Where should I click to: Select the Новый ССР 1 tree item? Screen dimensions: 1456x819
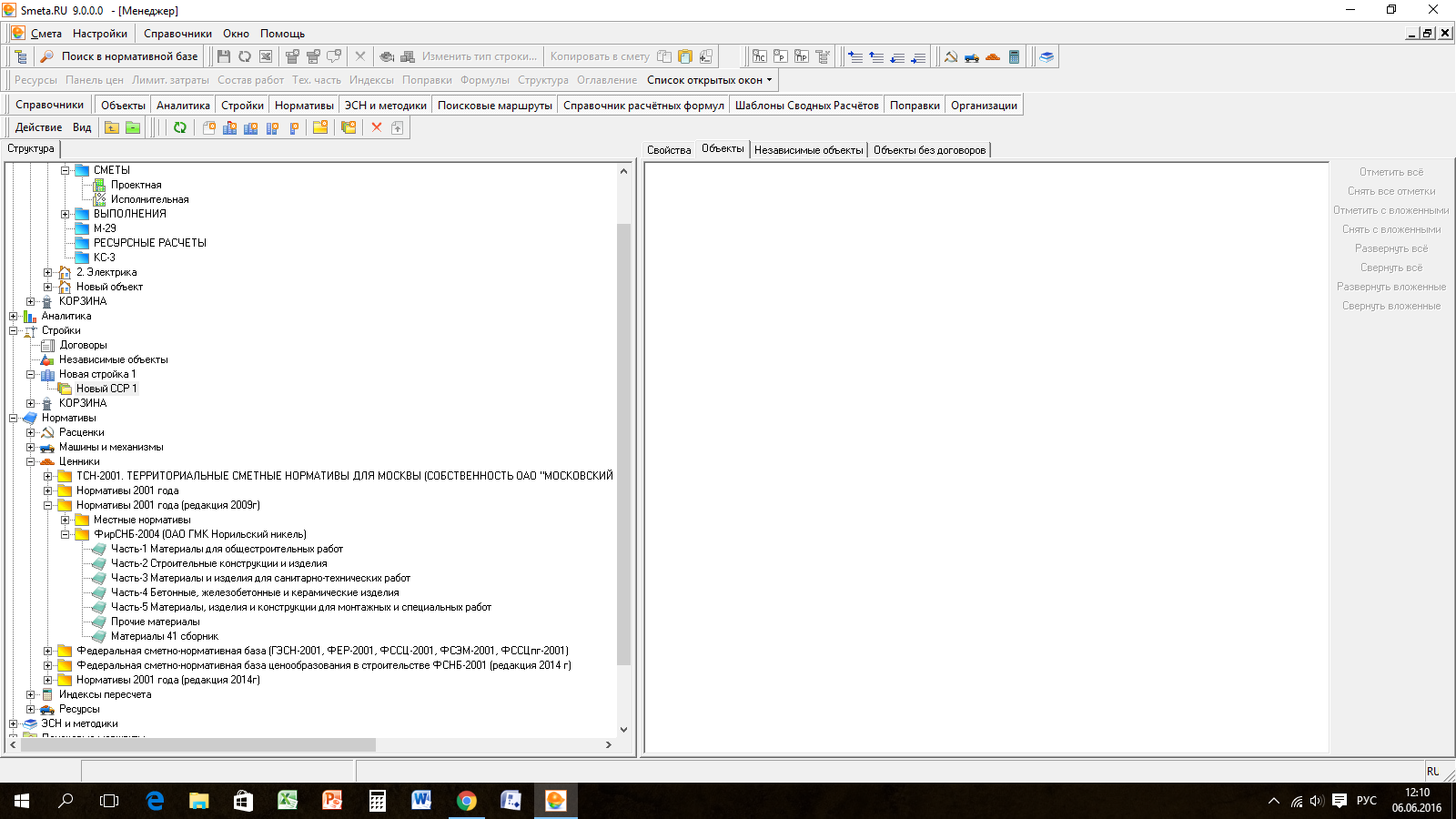coord(106,389)
